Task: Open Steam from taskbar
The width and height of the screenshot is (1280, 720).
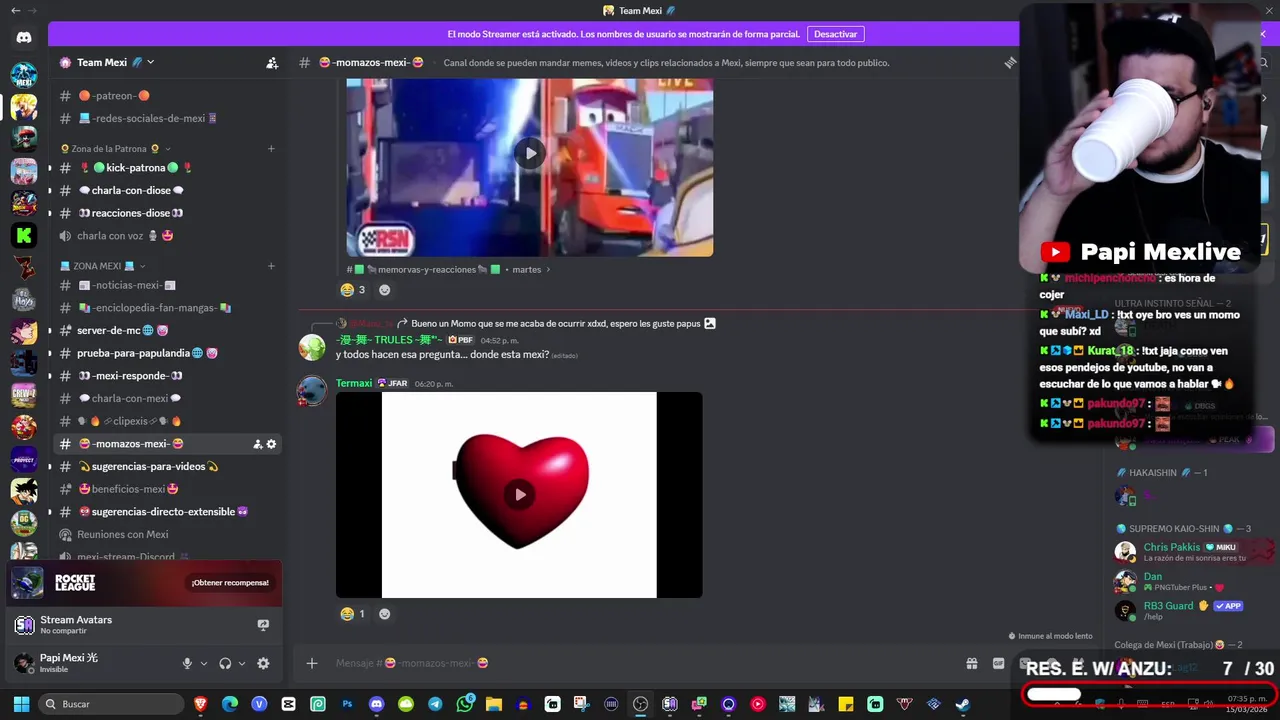Action: tap(962, 704)
